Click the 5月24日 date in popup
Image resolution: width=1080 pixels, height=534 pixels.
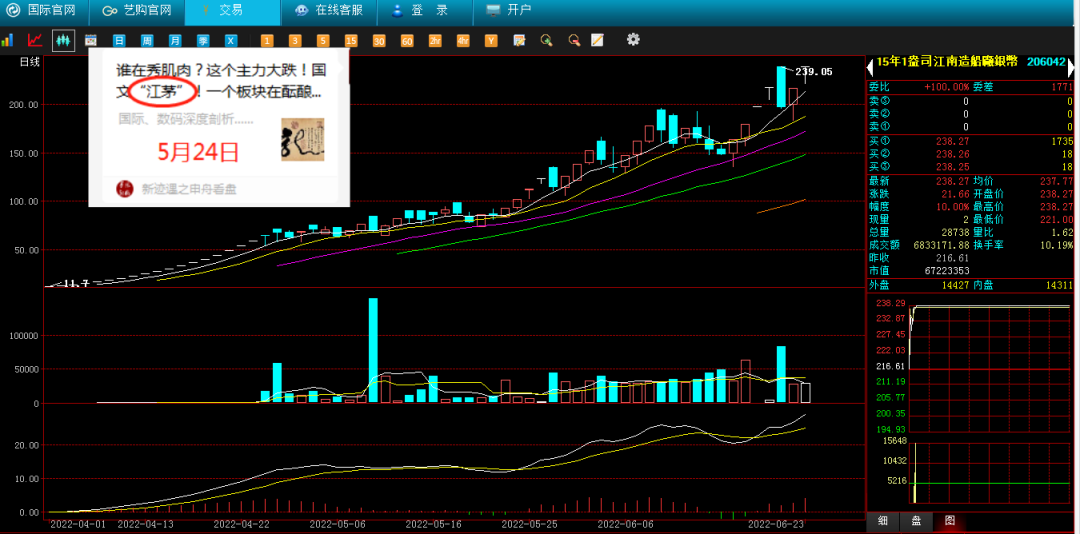click(x=198, y=151)
